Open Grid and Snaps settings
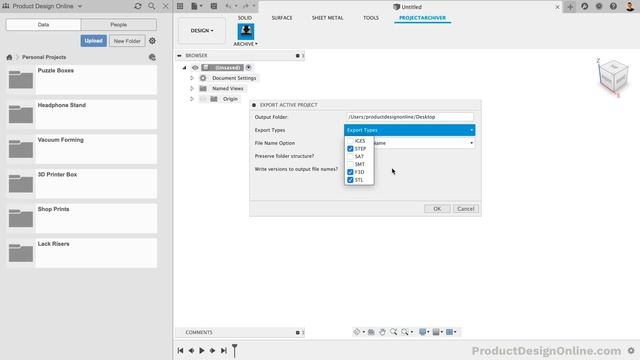 click(x=436, y=332)
